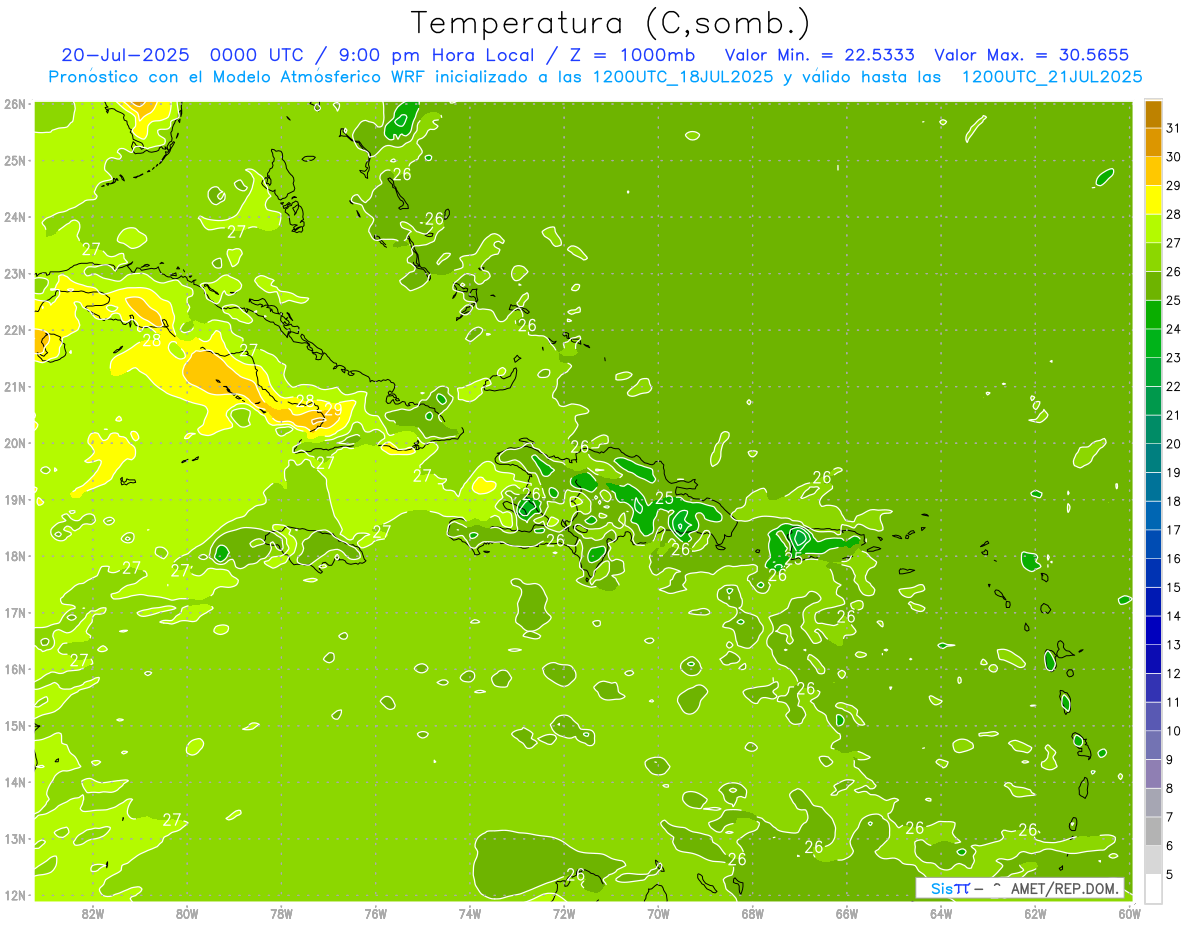Click the 72W longitude axis label
This screenshot has width=1200, height=927.
(x=564, y=913)
